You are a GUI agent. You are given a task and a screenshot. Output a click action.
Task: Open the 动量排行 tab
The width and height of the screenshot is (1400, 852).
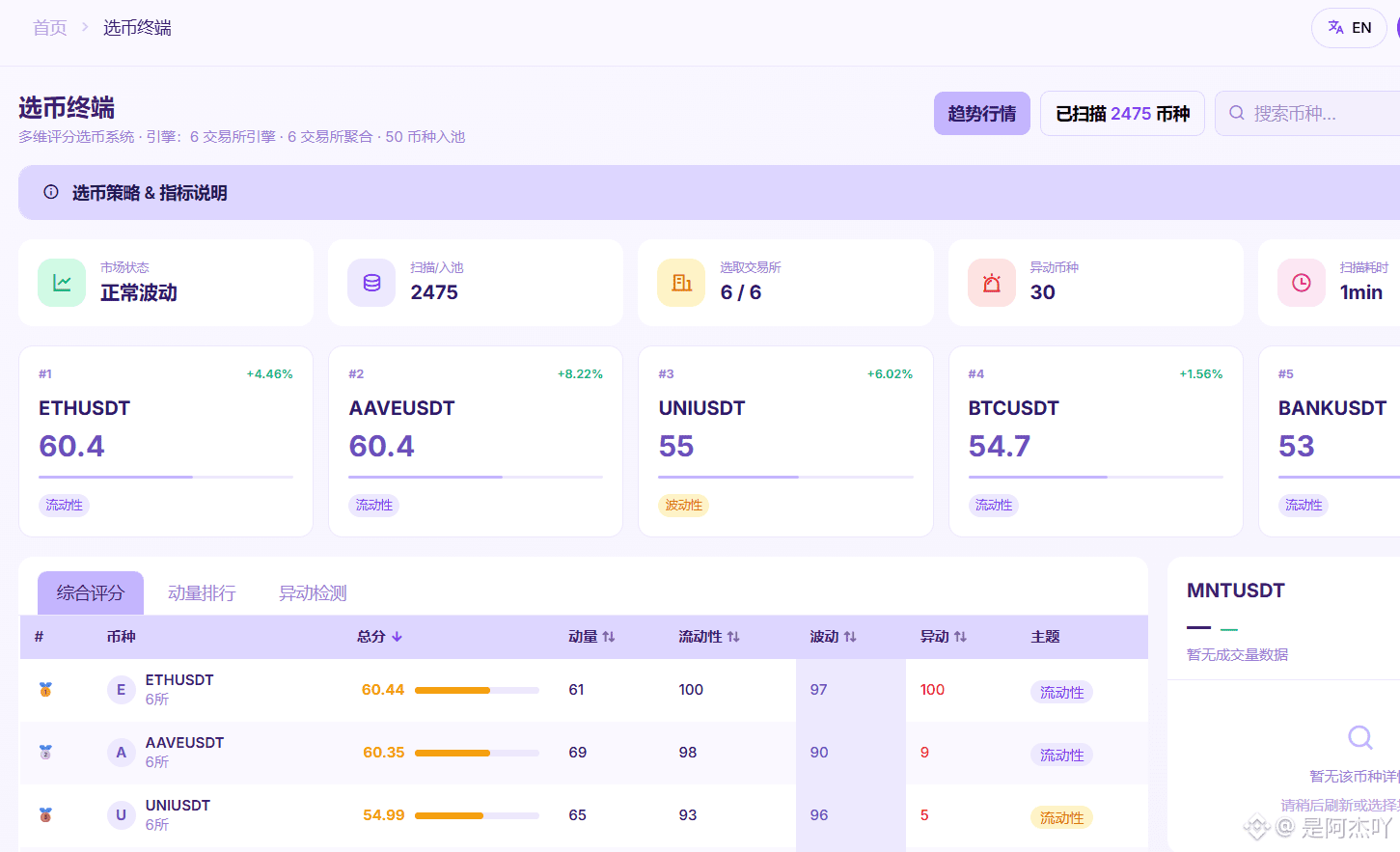click(x=202, y=592)
